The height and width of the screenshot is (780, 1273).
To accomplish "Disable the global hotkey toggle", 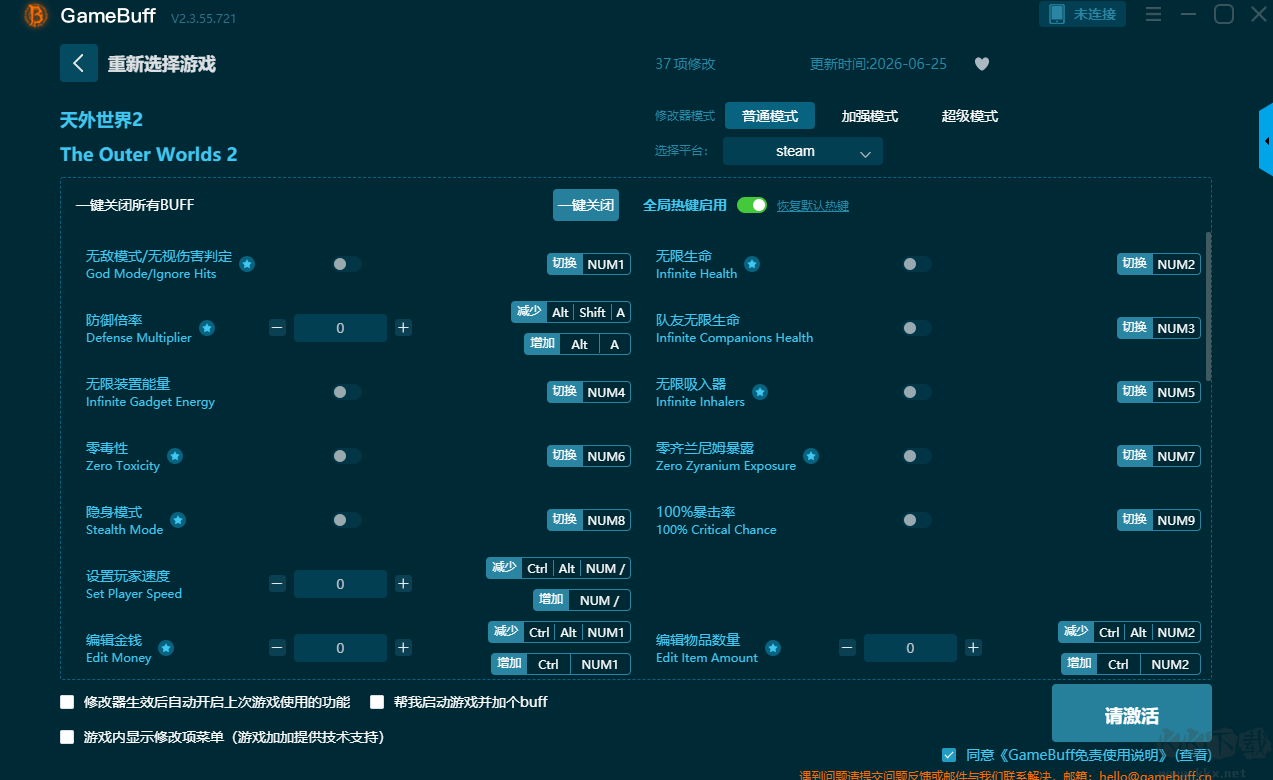I will point(752,205).
